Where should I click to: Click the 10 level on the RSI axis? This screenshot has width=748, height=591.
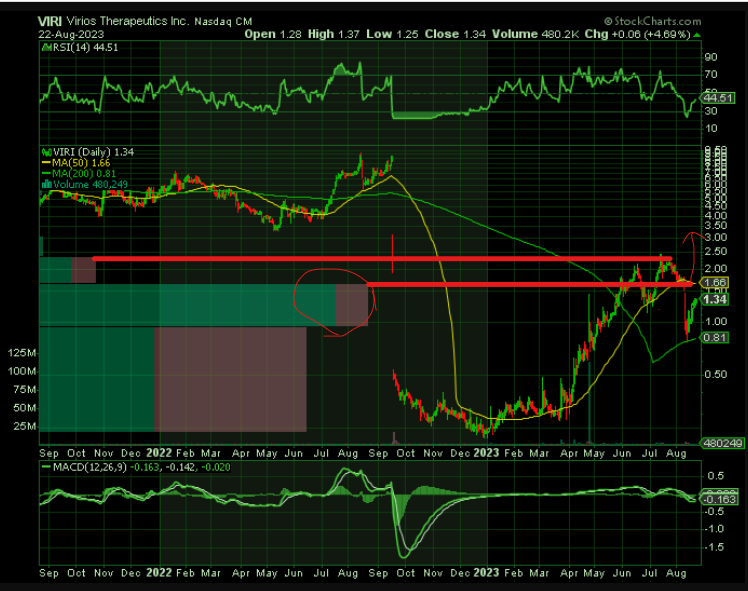[711, 128]
